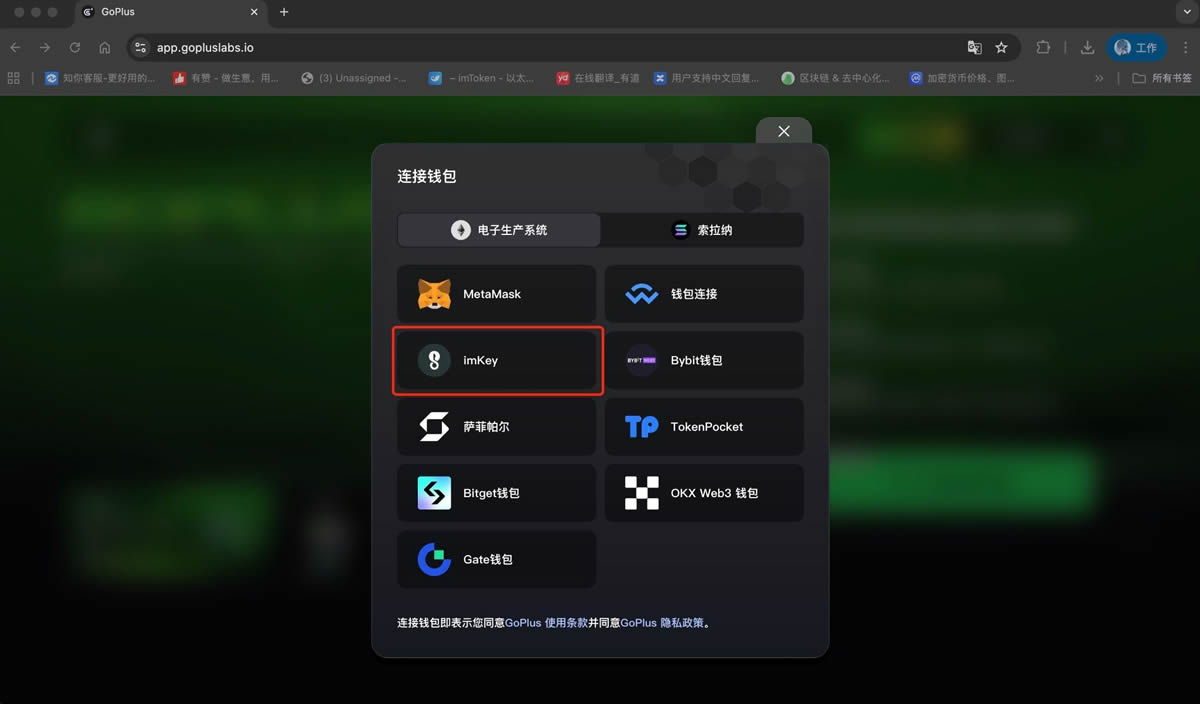The height and width of the screenshot is (704, 1200).
Task: Click the MetaMask fox icon
Action: tap(434, 294)
